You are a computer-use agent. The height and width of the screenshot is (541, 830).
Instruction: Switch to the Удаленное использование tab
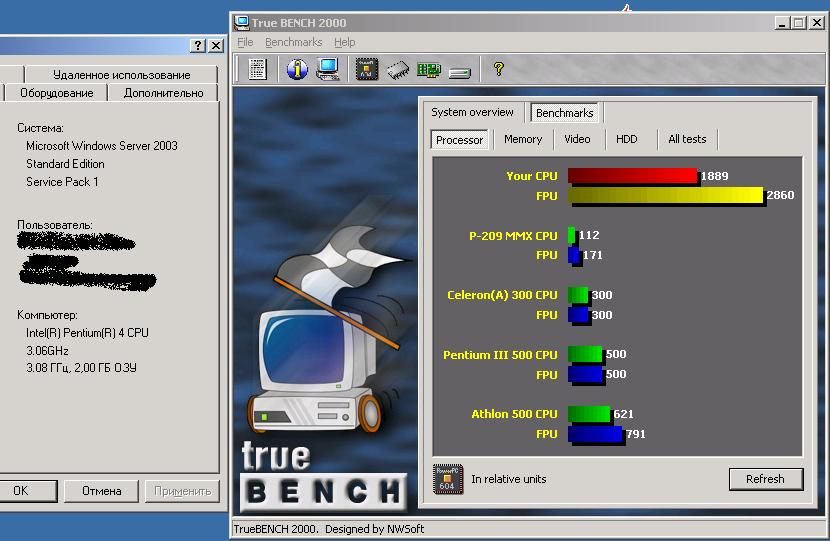[x=121, y=75]
